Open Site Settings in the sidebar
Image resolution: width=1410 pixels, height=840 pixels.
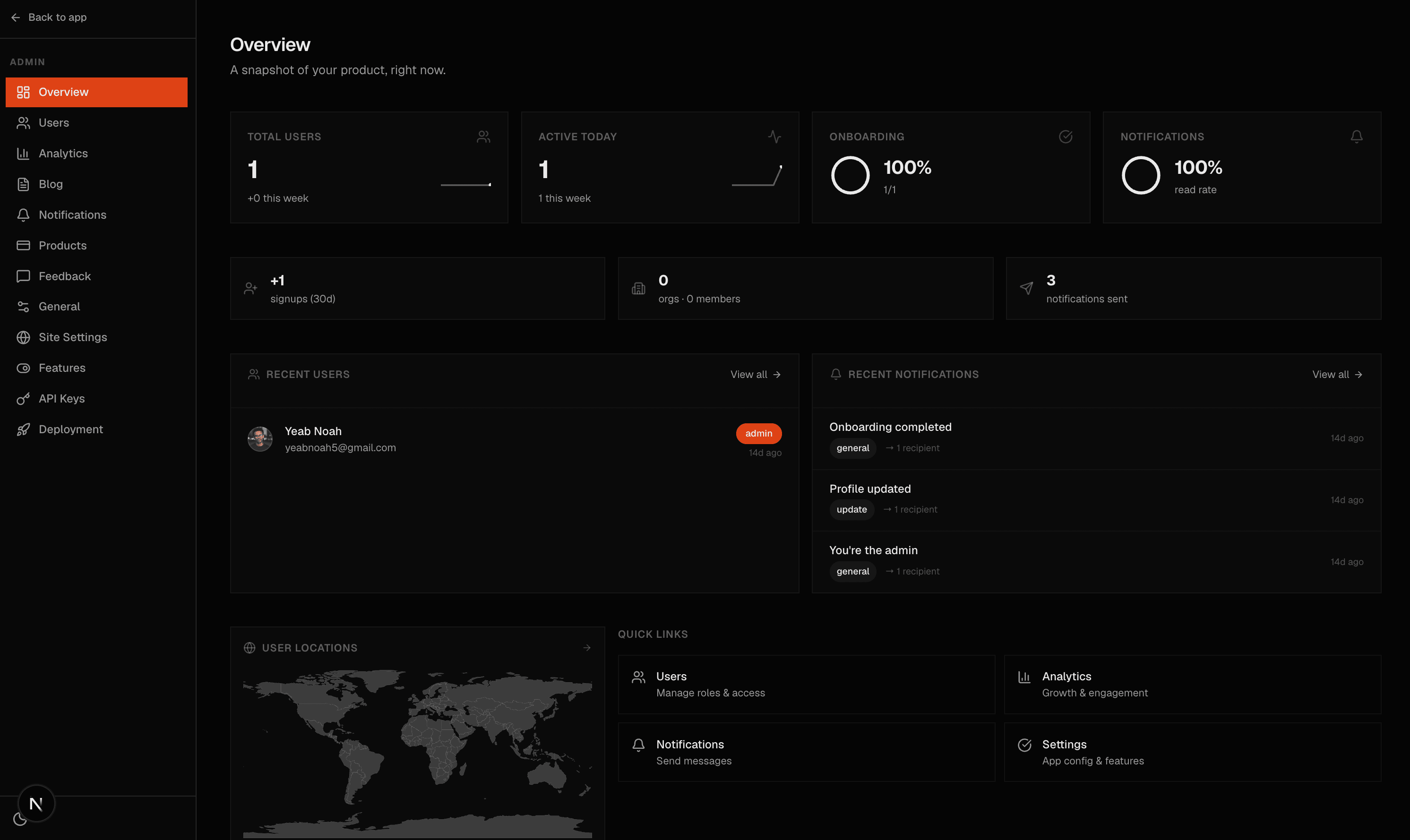(x=96, y=337)
